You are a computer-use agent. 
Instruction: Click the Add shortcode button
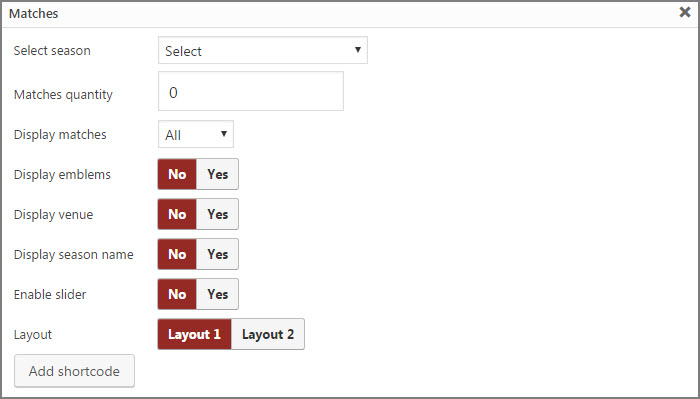tap(74, 371)
